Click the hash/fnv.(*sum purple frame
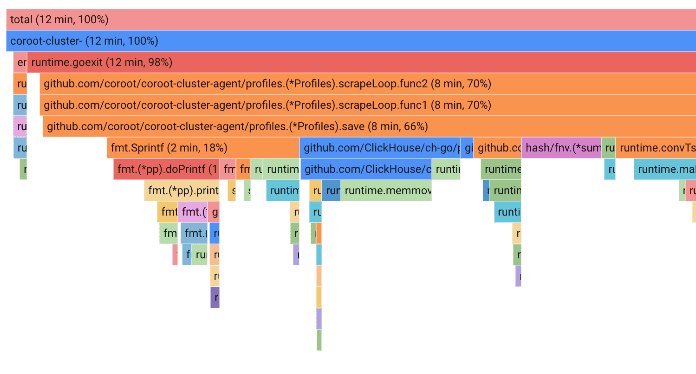Viewport: 696px width, 374px height. [562, 148]
